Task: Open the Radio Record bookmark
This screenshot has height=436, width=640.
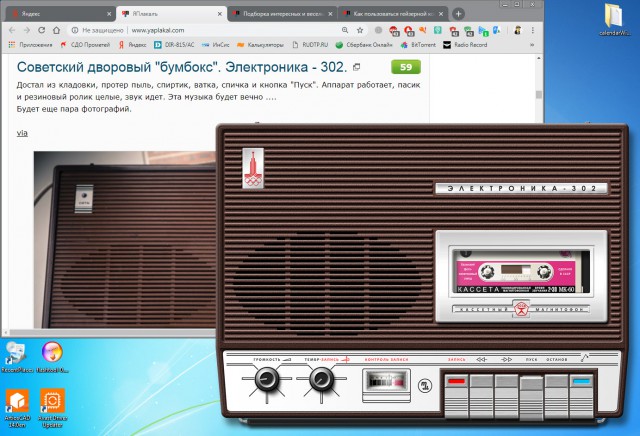Action: pyautogui.click(x=465, y=45)
